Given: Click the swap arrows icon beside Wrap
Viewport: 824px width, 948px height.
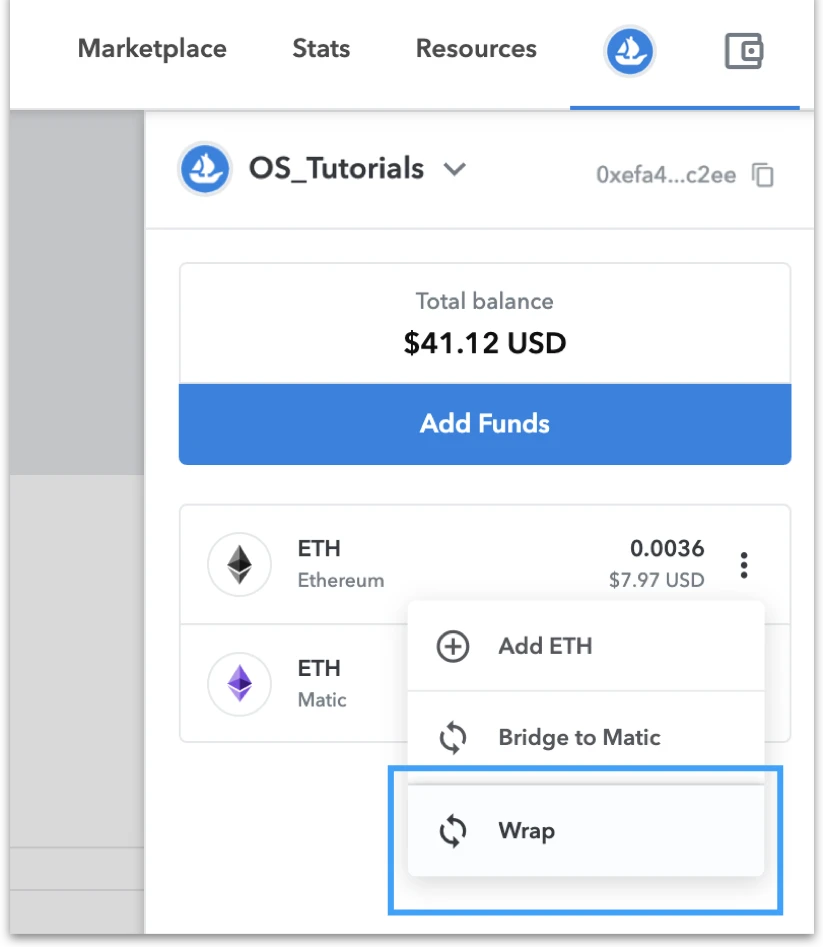Looking at the screenshot, I should [x=453, y=831].
